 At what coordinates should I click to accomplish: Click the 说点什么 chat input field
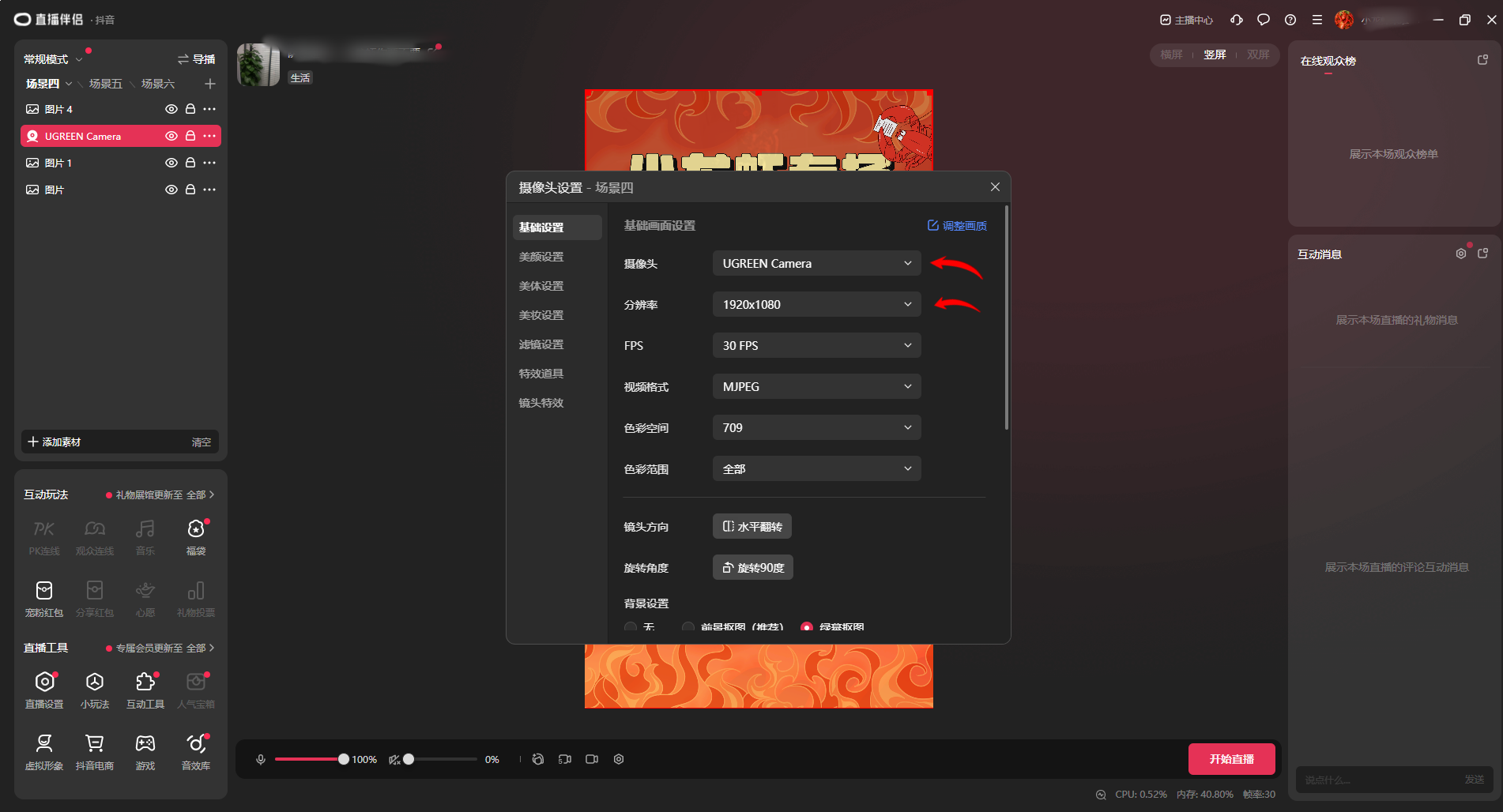click(1379, 780)
